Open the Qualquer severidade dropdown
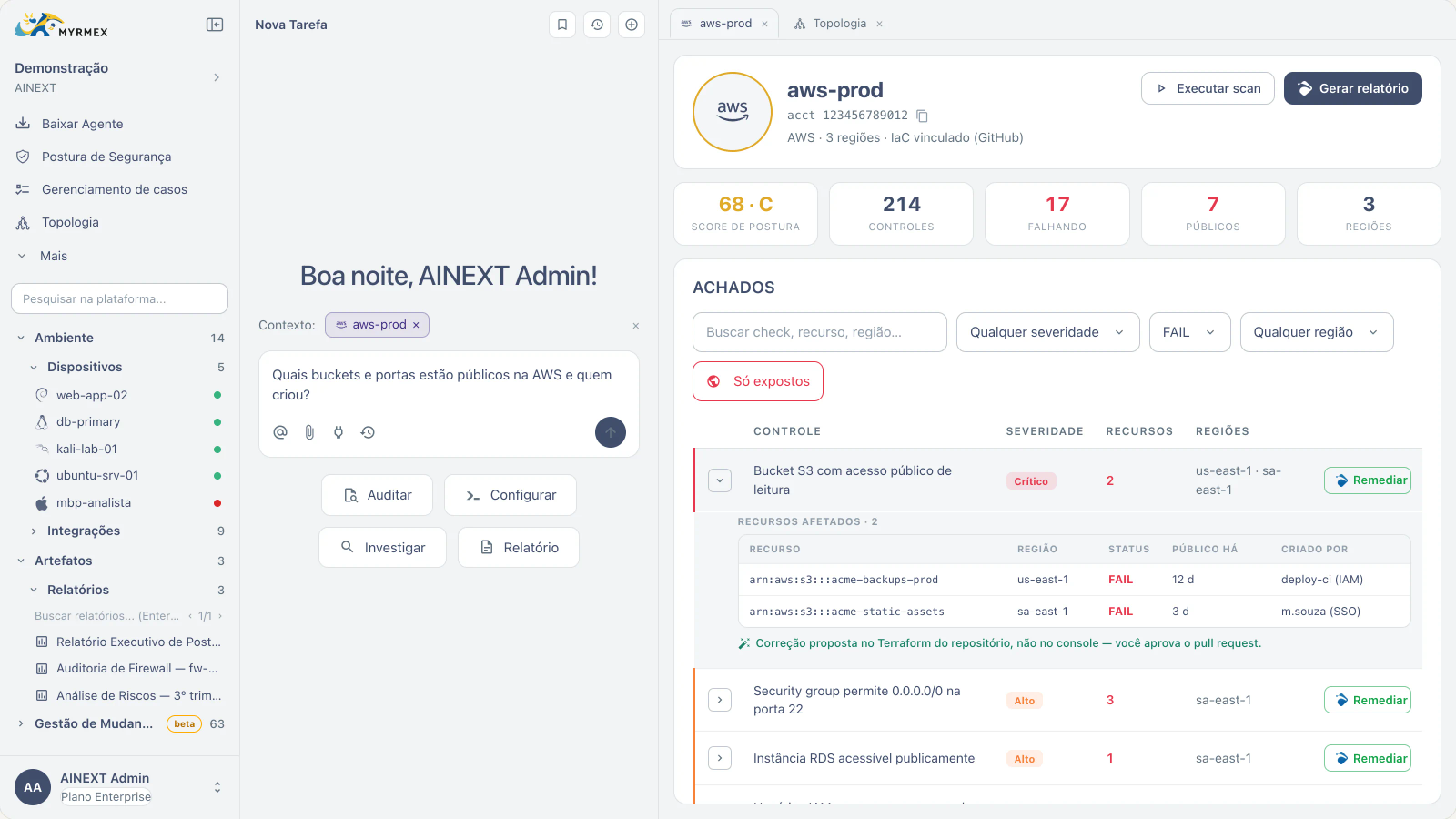 tap(1047, 332)
